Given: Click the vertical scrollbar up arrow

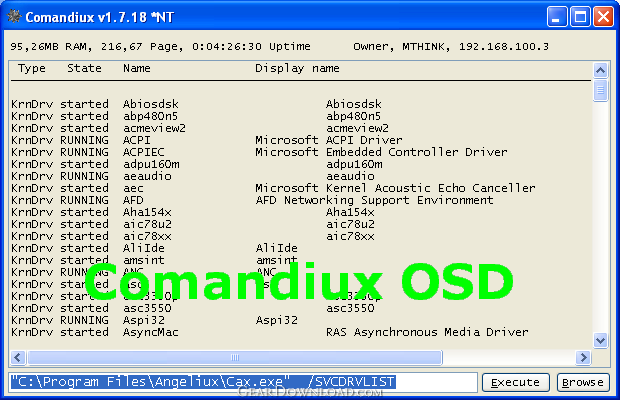Looking at the screenshot, I should tap(600, 71).
